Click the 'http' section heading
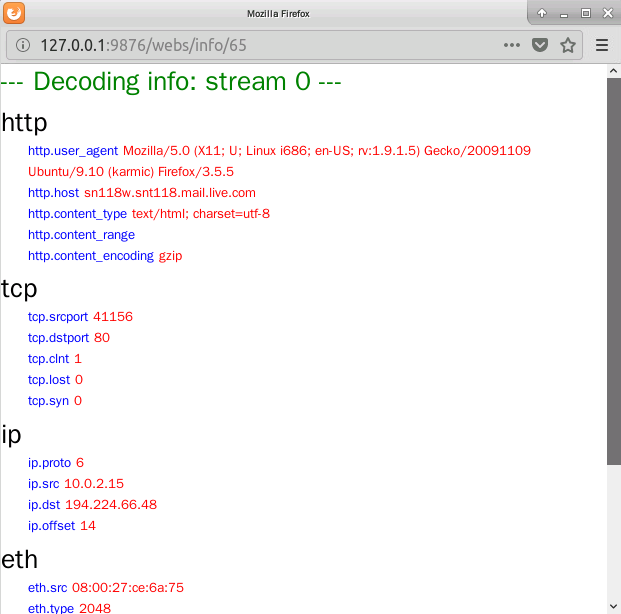 pyautogui.click(x=24, y=122)
